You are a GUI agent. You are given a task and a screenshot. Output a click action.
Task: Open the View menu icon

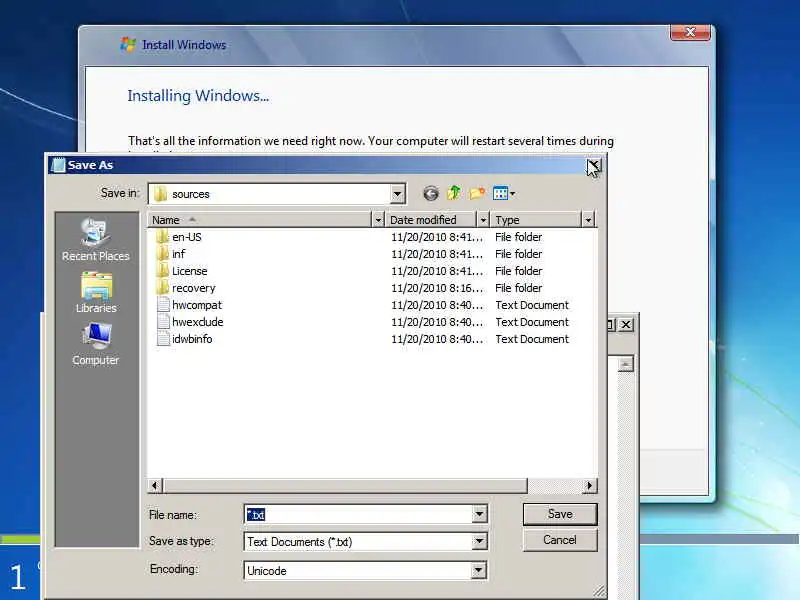tap(504, 193)
